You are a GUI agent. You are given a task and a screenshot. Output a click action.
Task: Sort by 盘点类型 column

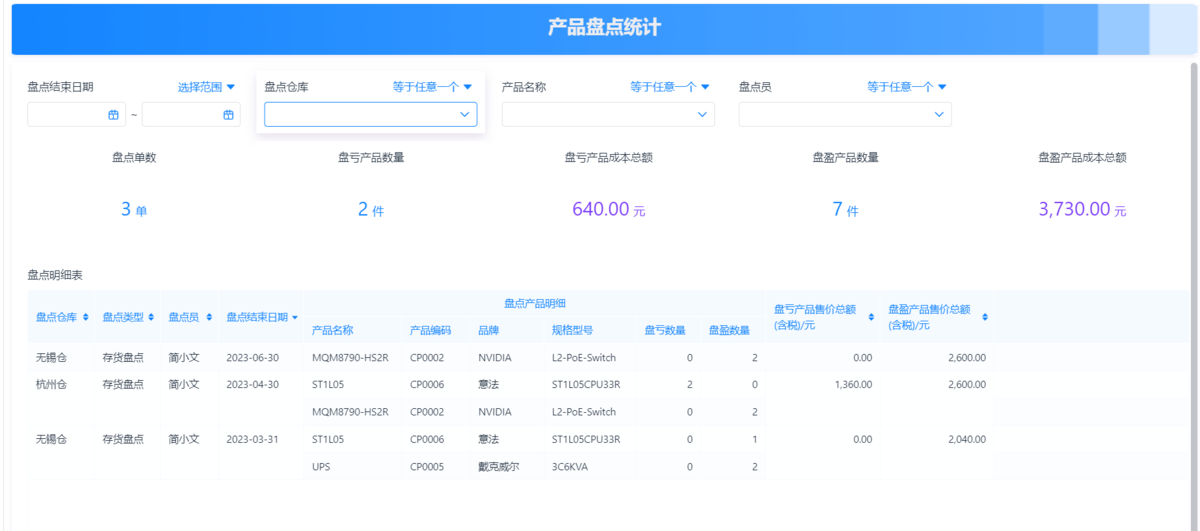pyautogui.click(x=151, y=317)
